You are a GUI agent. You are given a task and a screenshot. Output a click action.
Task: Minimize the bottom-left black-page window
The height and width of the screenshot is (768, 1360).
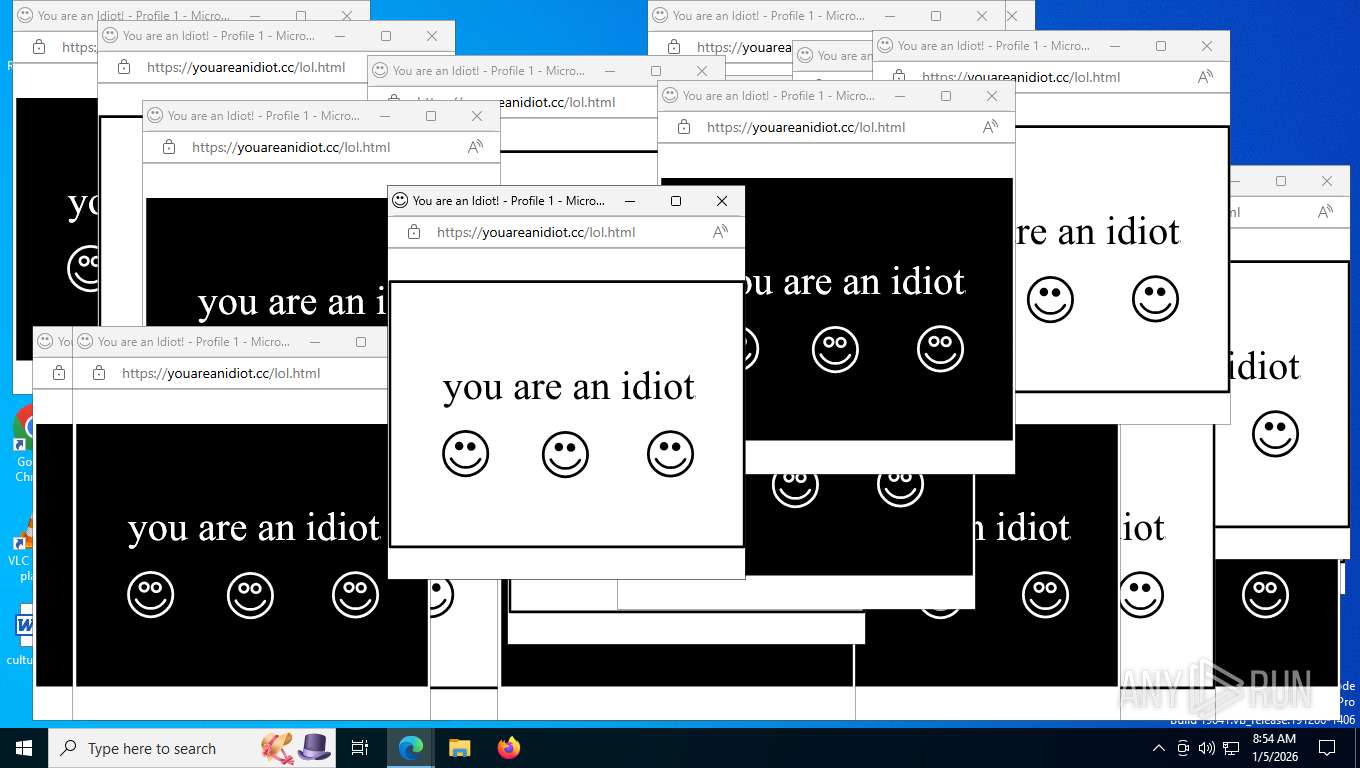coord(315,342)
